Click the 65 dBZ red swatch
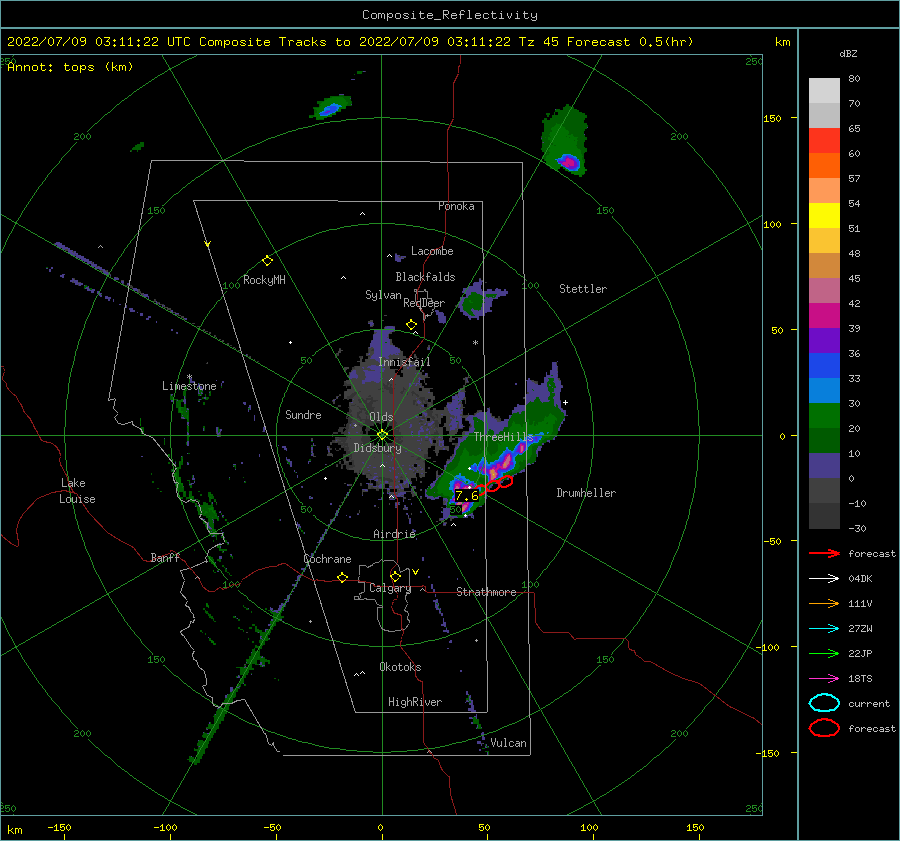This screenshot has width=900, height=841. [x=824, y=140]
